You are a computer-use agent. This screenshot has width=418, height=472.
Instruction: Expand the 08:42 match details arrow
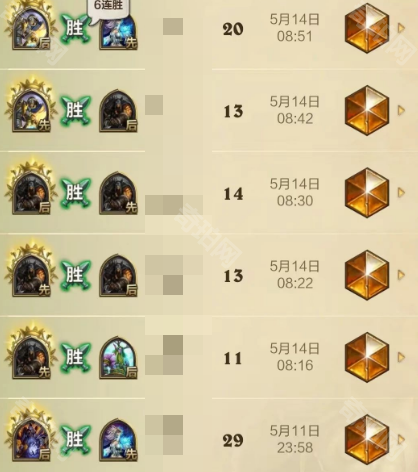coord(401,110)
